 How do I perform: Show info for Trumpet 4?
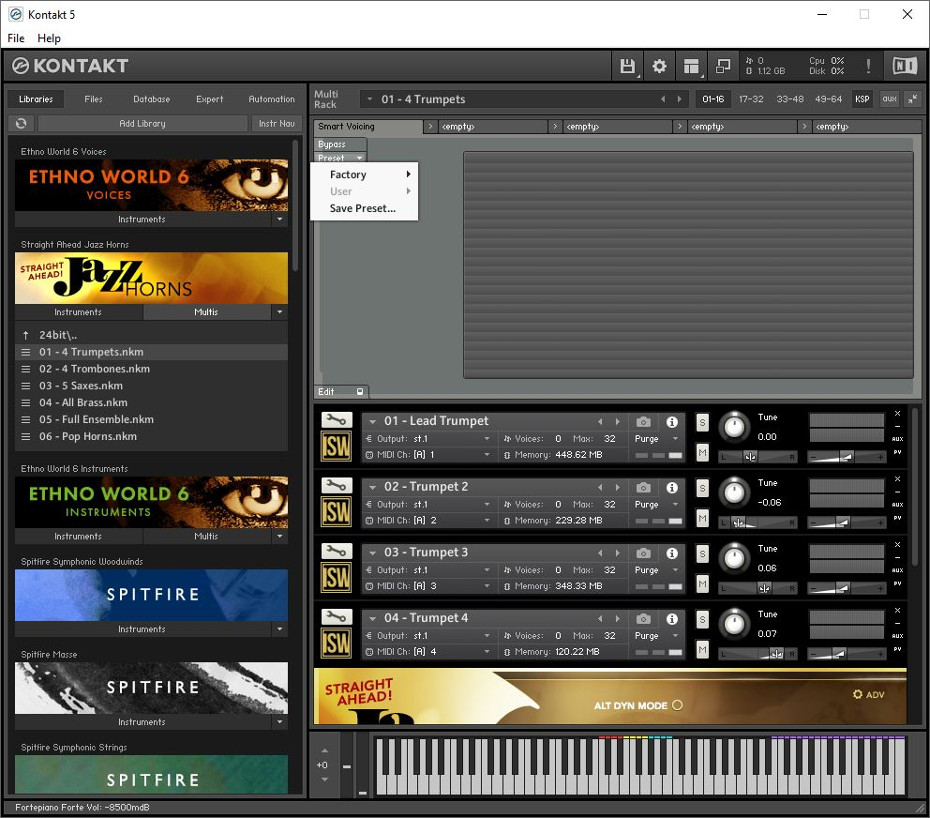tap(672, 619)
